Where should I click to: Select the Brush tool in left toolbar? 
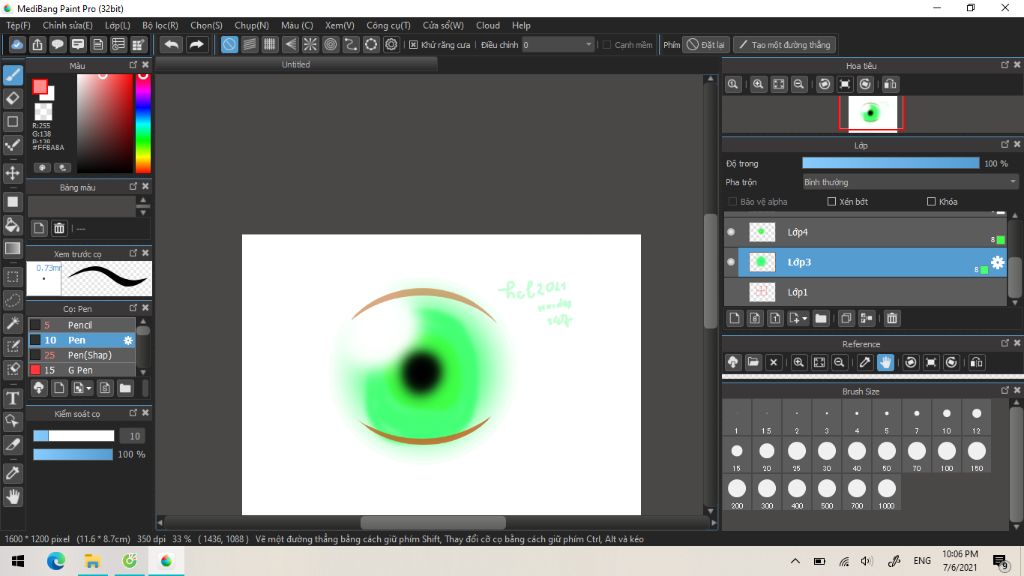coord(12,75)
